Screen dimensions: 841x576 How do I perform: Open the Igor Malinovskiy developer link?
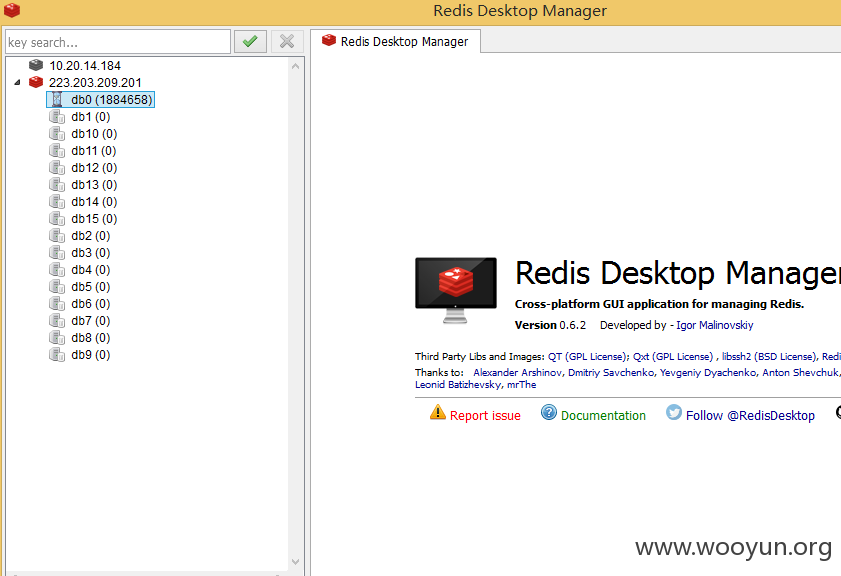coord(715,325)
